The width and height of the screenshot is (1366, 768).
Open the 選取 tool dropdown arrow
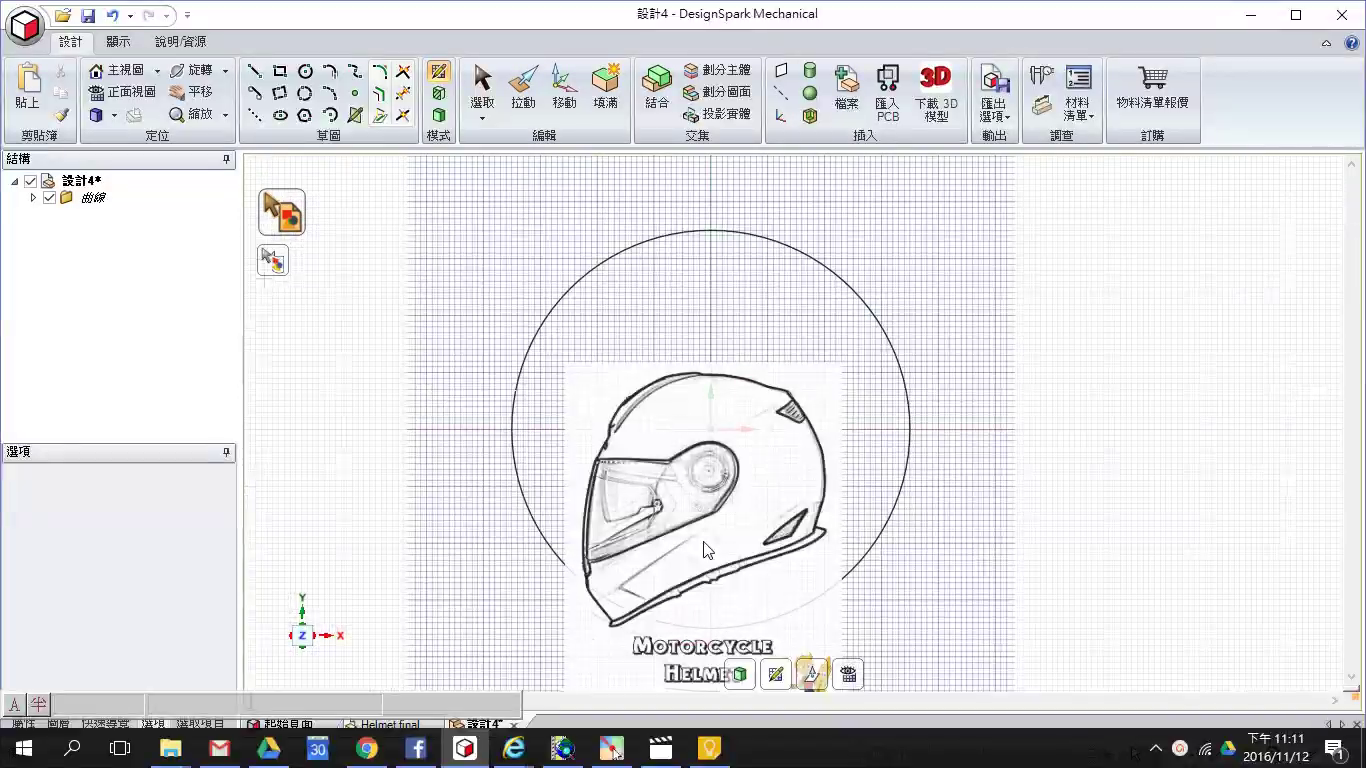pos(482,118)
